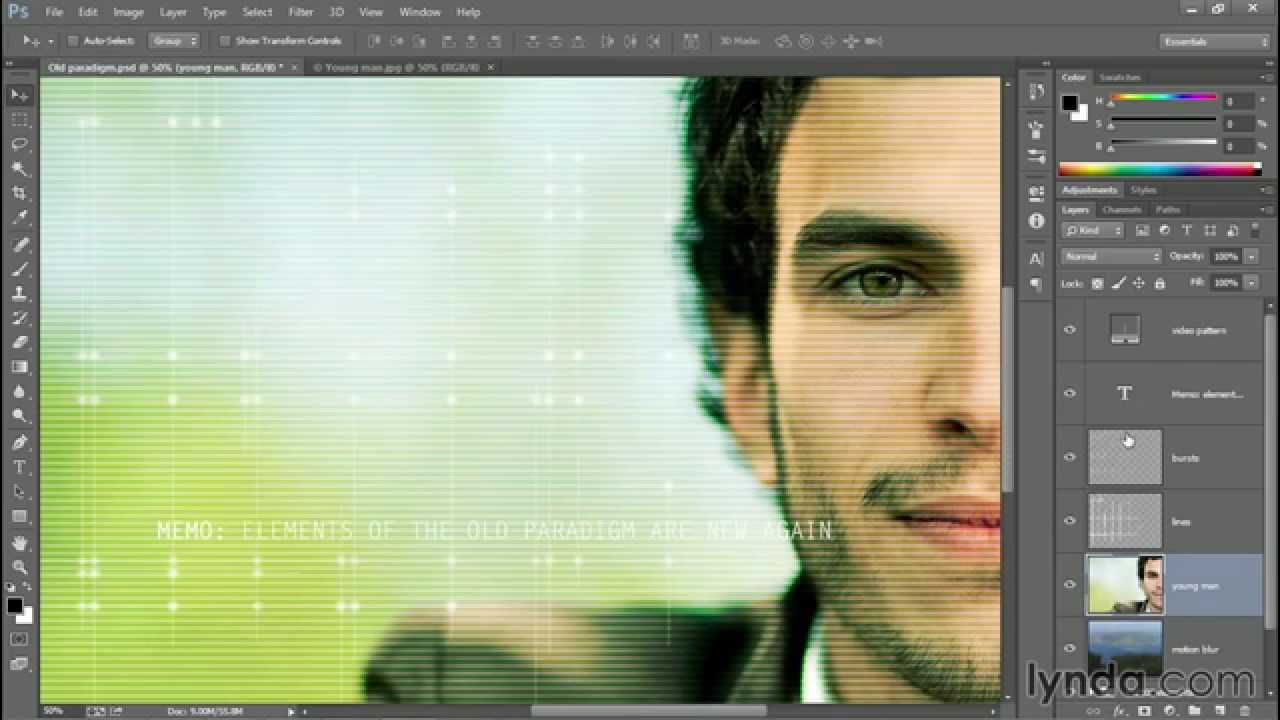The height and width of the screenshot is (720, 1280).
Task: Switch to the Paths tab
Action: click(1167, 210)
